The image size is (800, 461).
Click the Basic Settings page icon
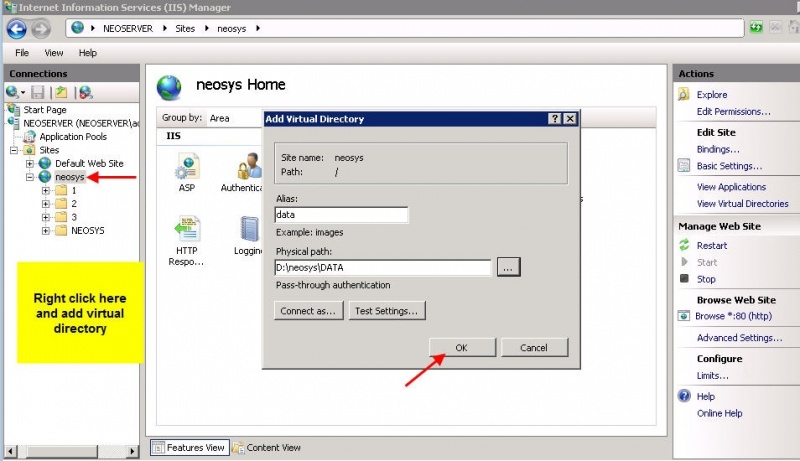pyautogui.click(x=684, y=165)
